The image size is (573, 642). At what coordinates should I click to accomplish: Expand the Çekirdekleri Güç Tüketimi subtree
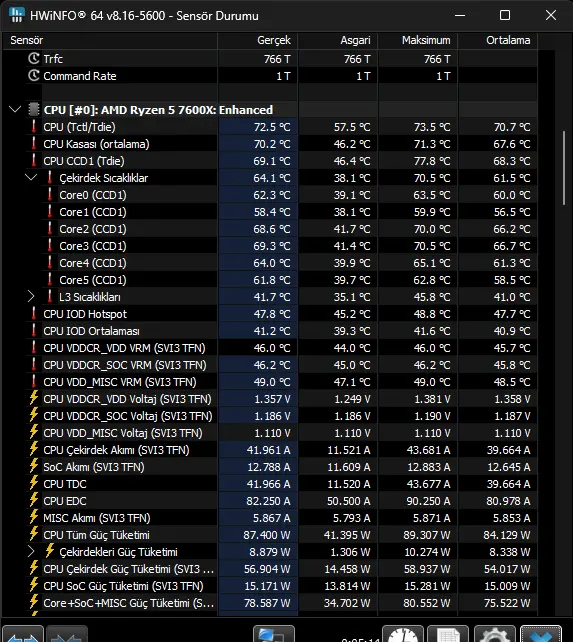pyautogui.click(x=31, y=552)
